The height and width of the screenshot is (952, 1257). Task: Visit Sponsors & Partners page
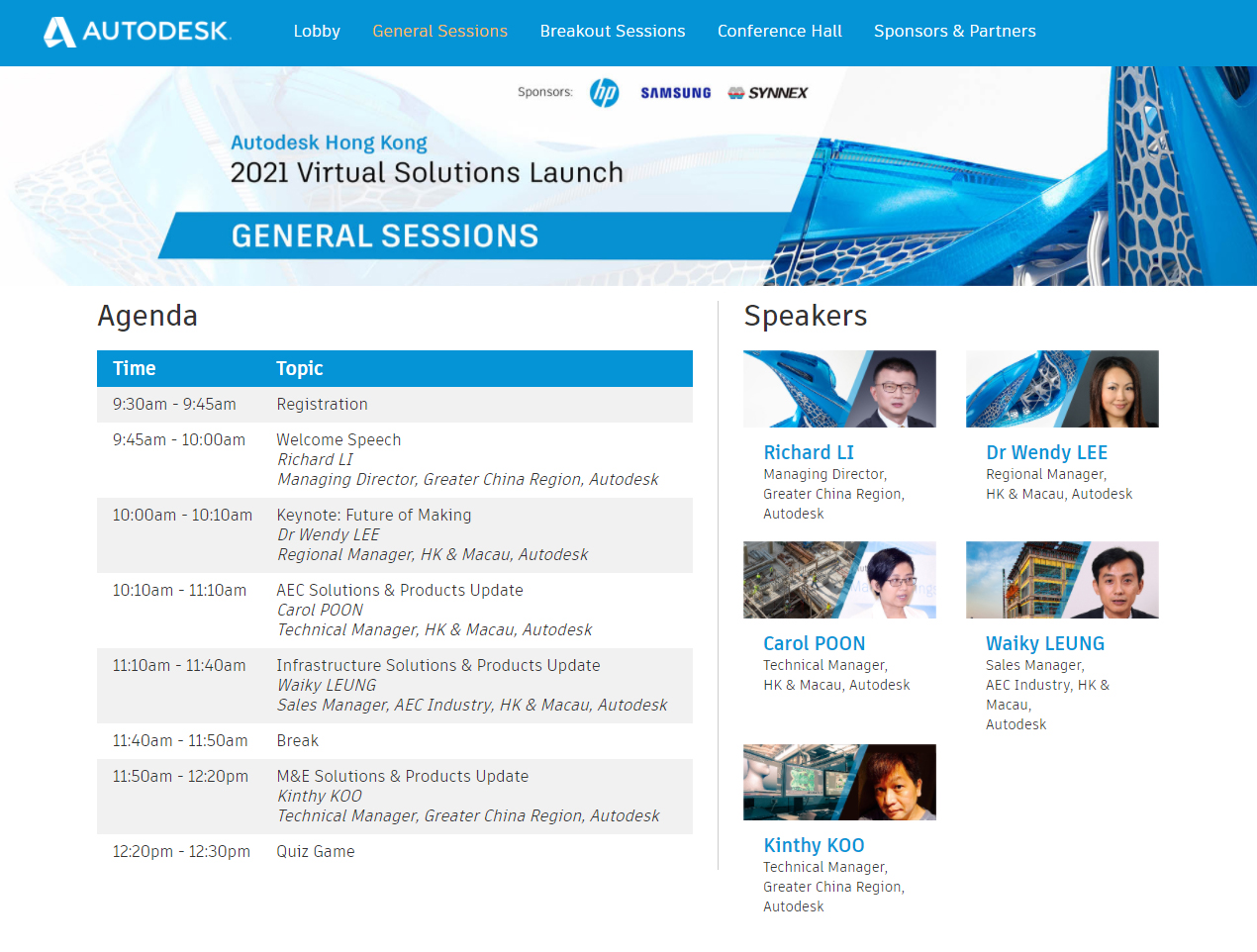pyautogui.click(x=955, y=32)
